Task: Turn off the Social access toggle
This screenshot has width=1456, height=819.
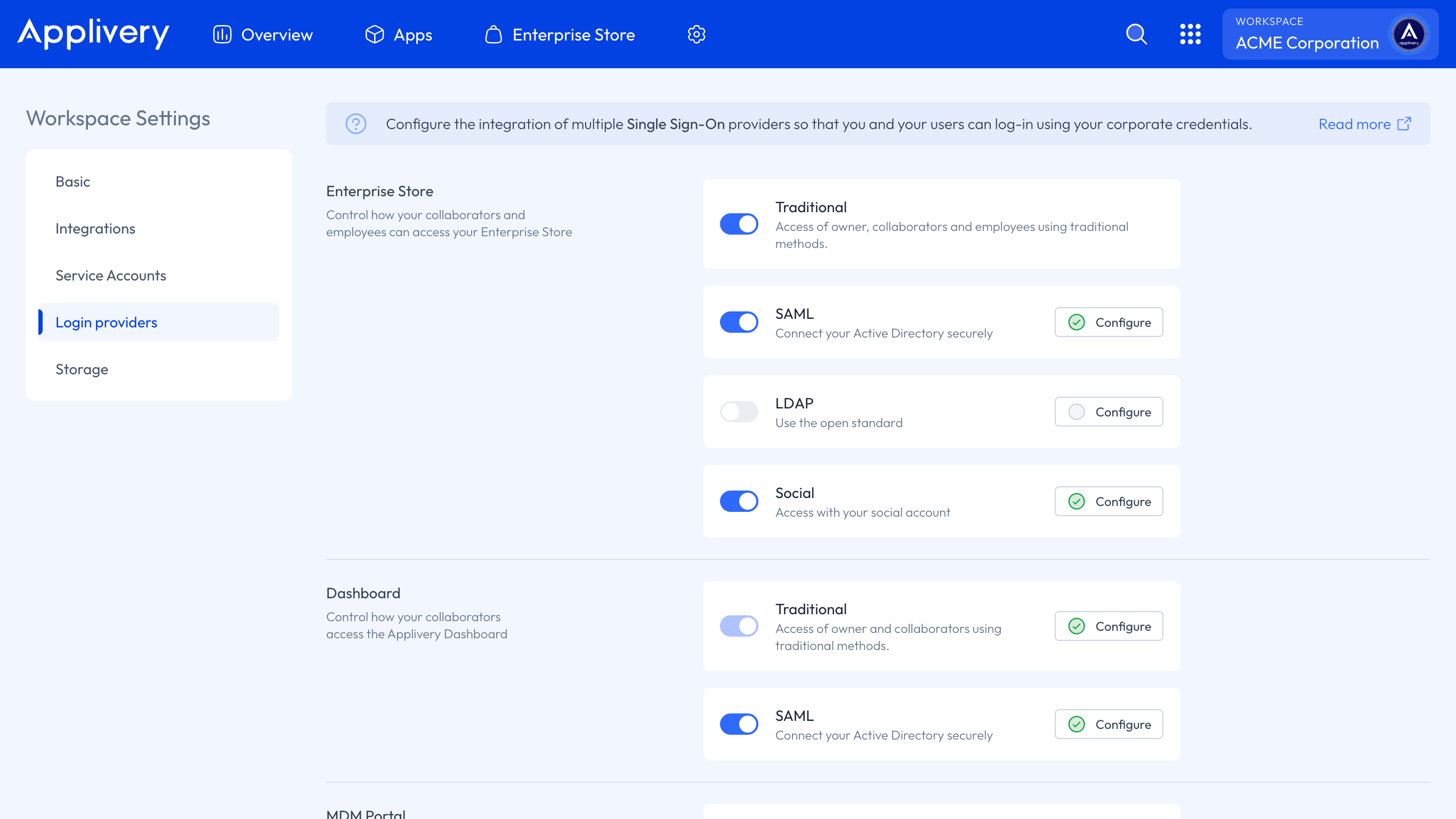Action: pyautogui.click(x=739, y=501)
